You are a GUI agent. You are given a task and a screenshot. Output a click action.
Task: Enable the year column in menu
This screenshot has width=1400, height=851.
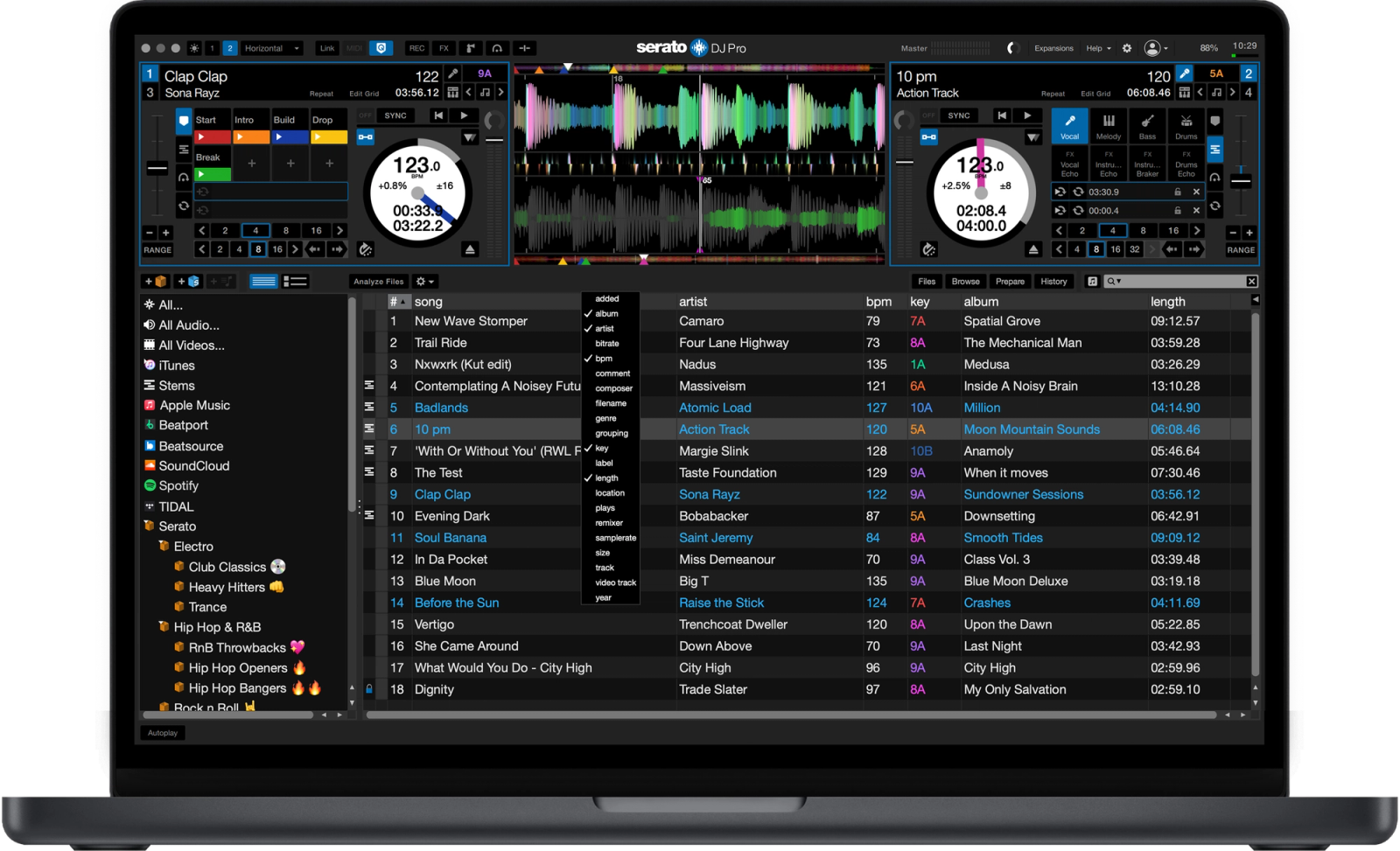click(604, 598)
